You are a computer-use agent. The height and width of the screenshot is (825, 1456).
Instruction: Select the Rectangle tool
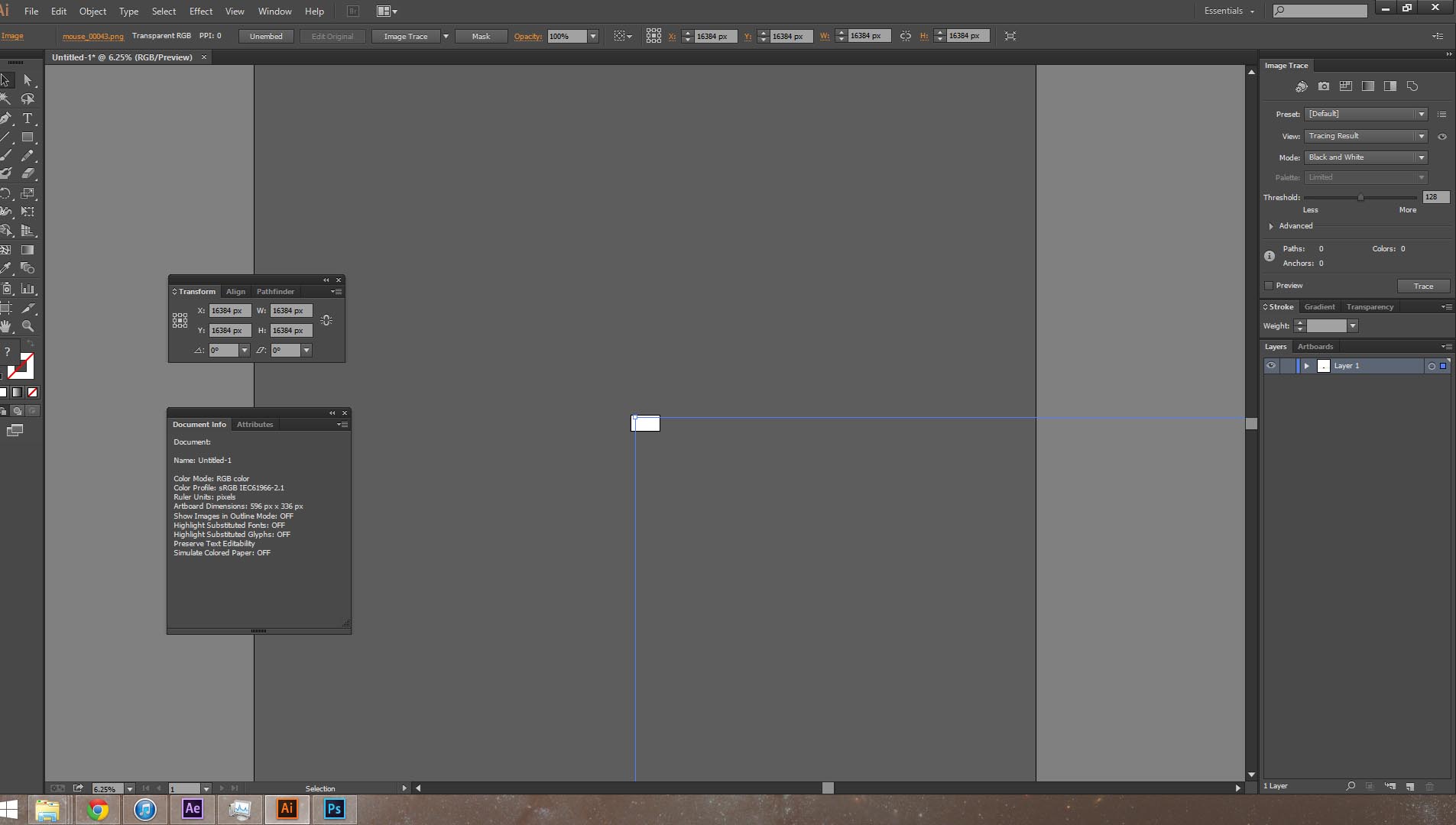coord(28,137)
